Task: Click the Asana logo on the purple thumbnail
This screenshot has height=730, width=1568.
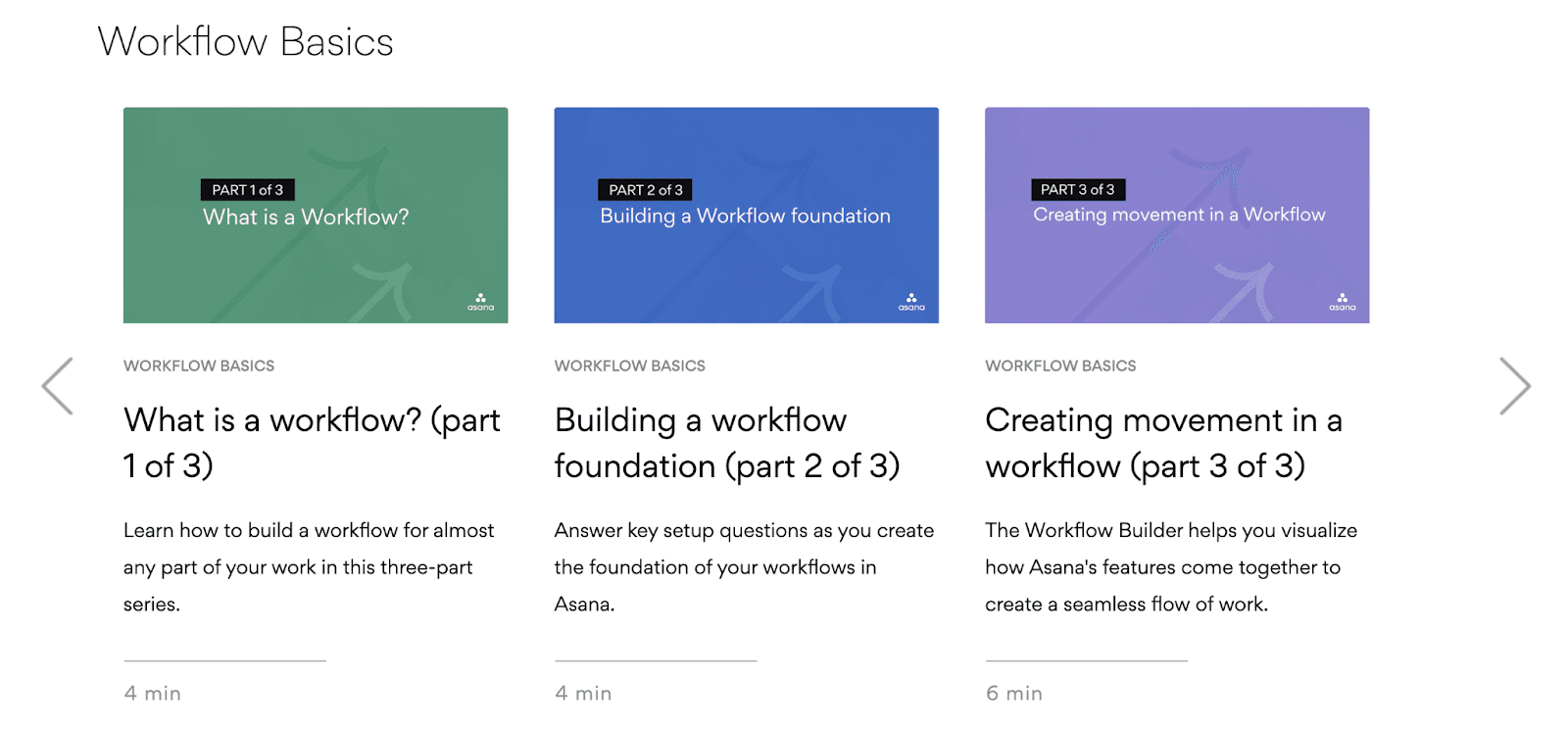Action: (1342, 302)
